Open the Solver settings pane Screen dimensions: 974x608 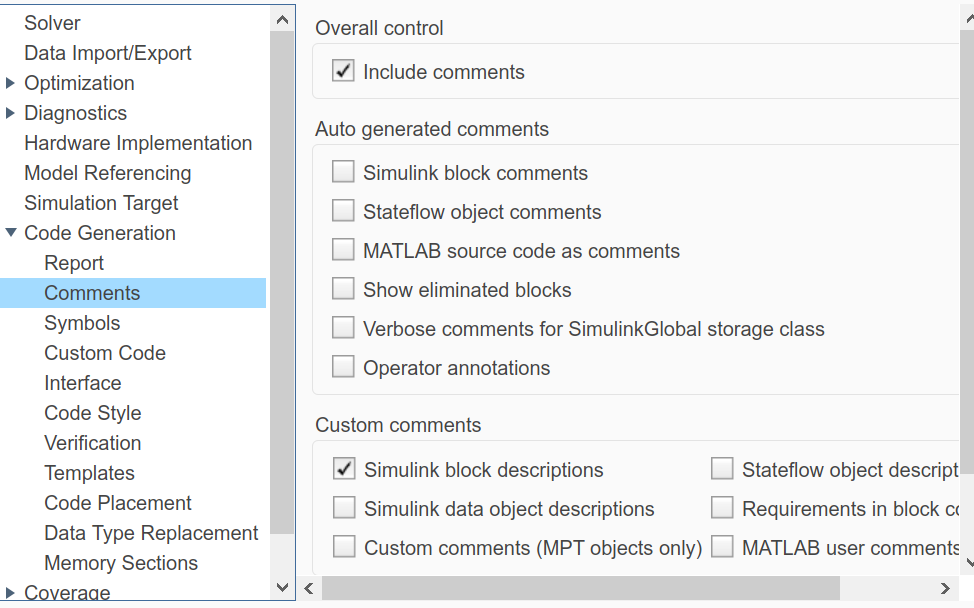pyautogui.click(x=52, y=23)
